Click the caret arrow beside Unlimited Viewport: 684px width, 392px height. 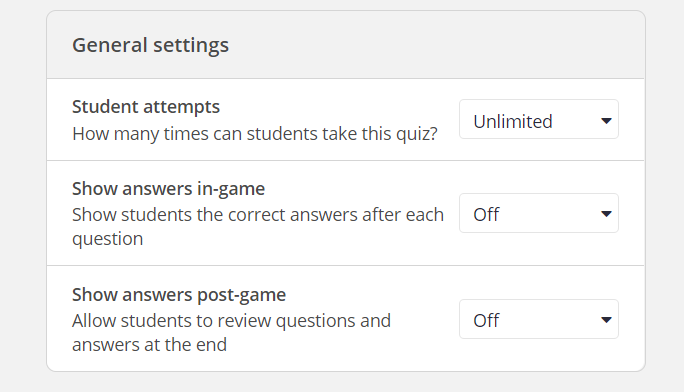coord(606,121)
